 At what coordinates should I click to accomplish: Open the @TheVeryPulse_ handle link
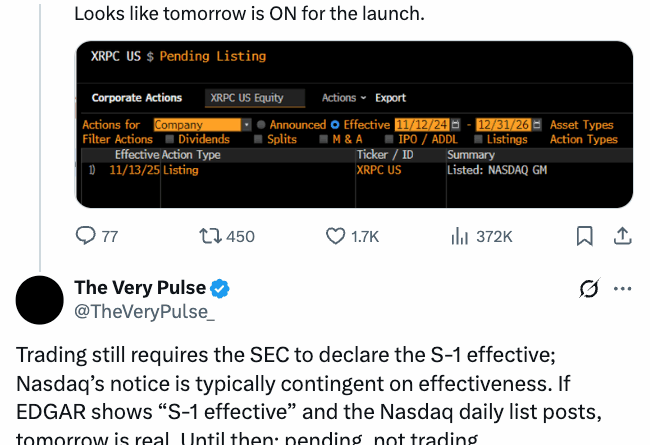(x=144, y=311)
